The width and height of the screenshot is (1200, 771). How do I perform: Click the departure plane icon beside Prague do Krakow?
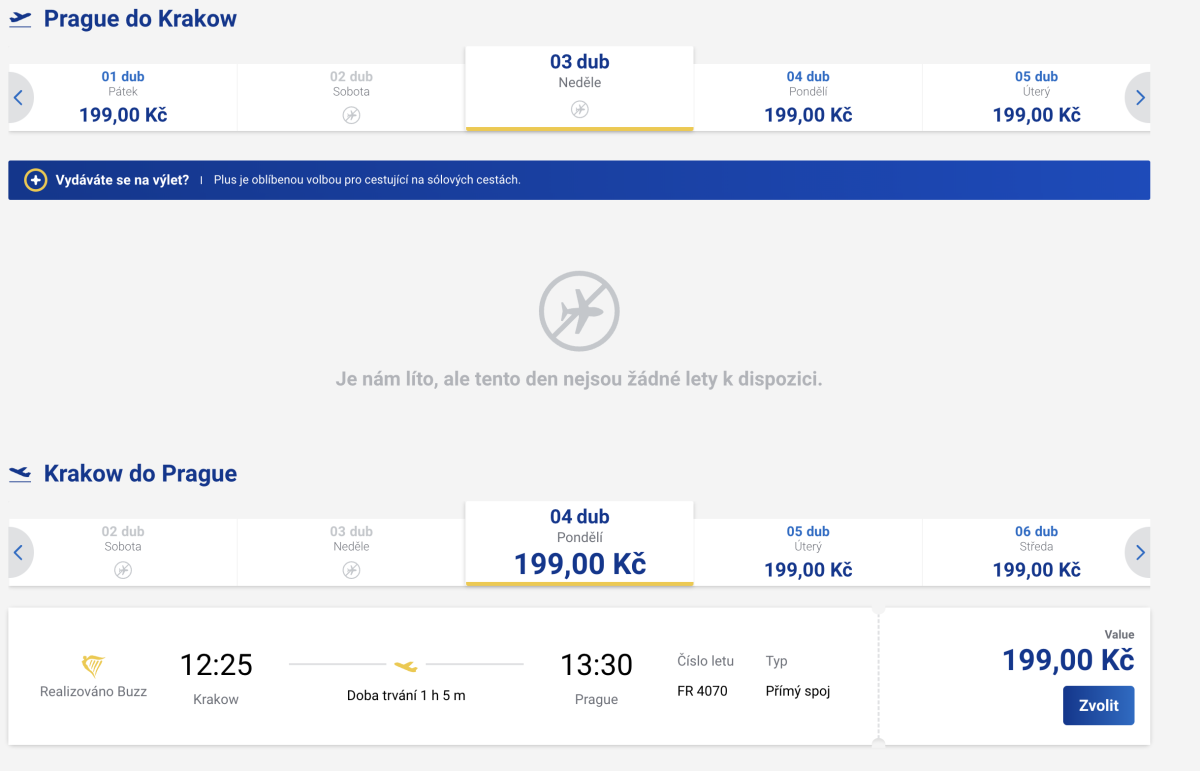coord(20,19)
